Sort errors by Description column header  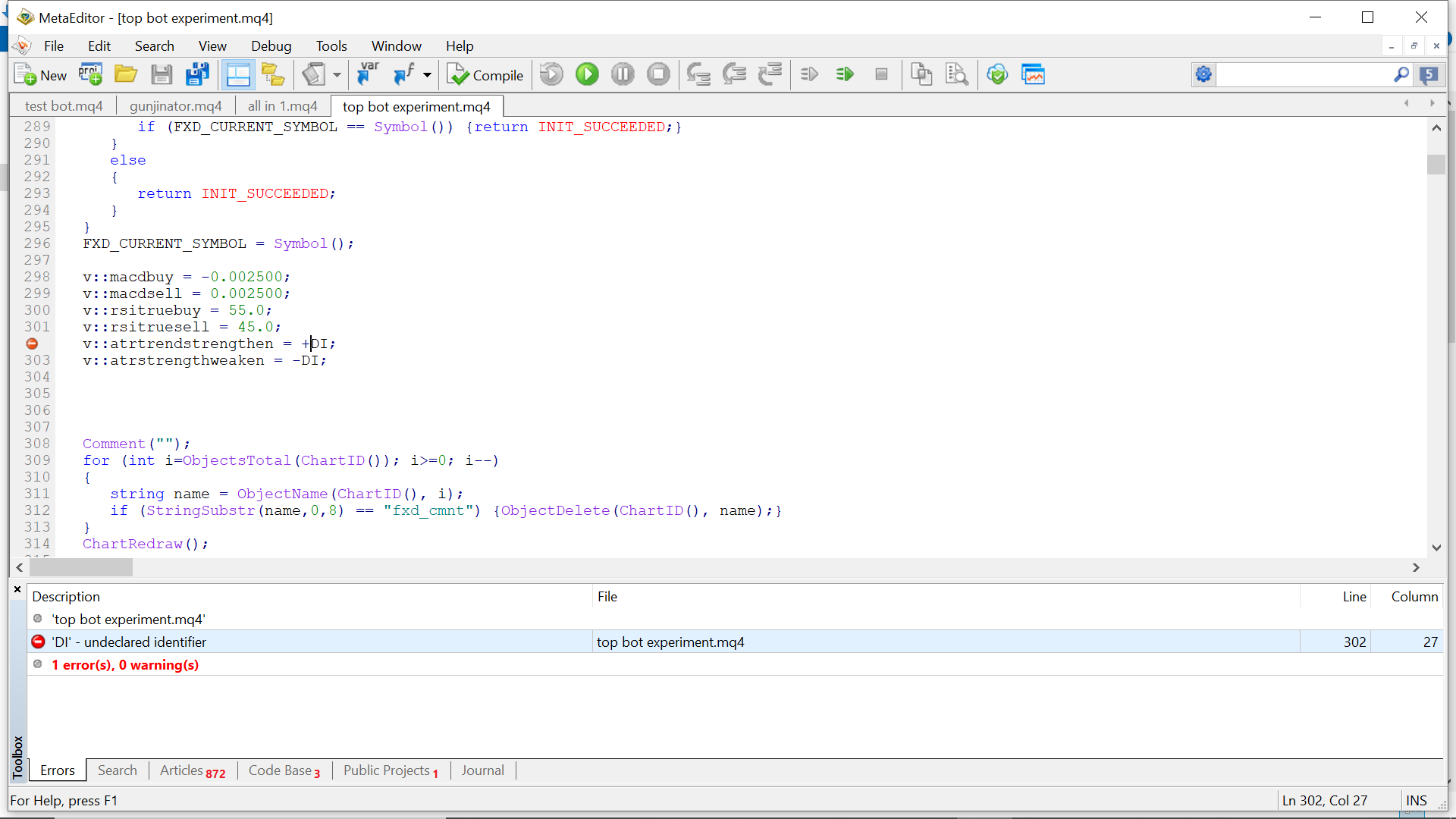[309, 597]
